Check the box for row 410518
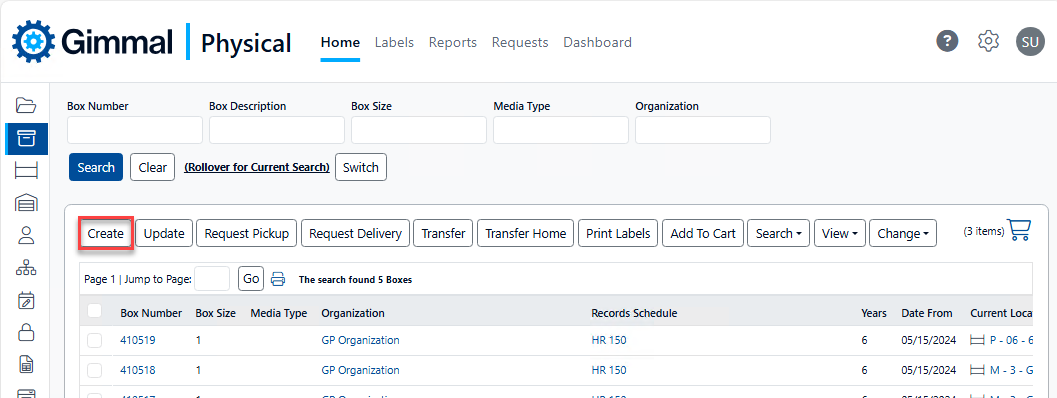This screenshot has height=398, width=1057. coord(94,370)
